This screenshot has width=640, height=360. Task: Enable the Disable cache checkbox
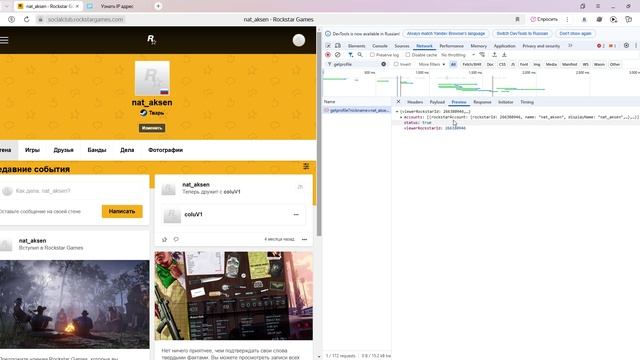pos(408,55)
